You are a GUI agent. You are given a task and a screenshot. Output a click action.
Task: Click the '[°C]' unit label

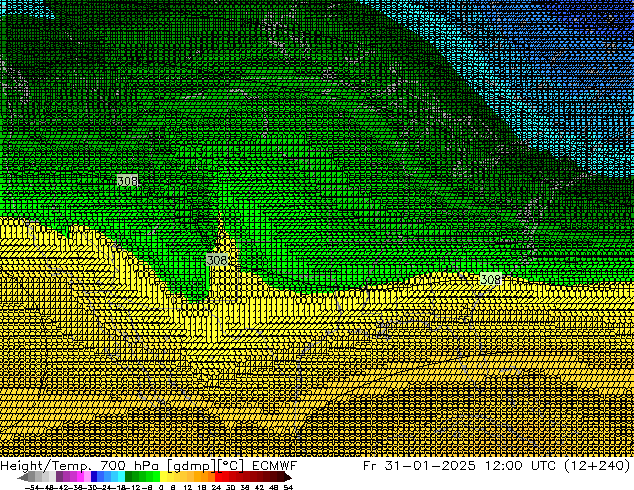point(230,466)
